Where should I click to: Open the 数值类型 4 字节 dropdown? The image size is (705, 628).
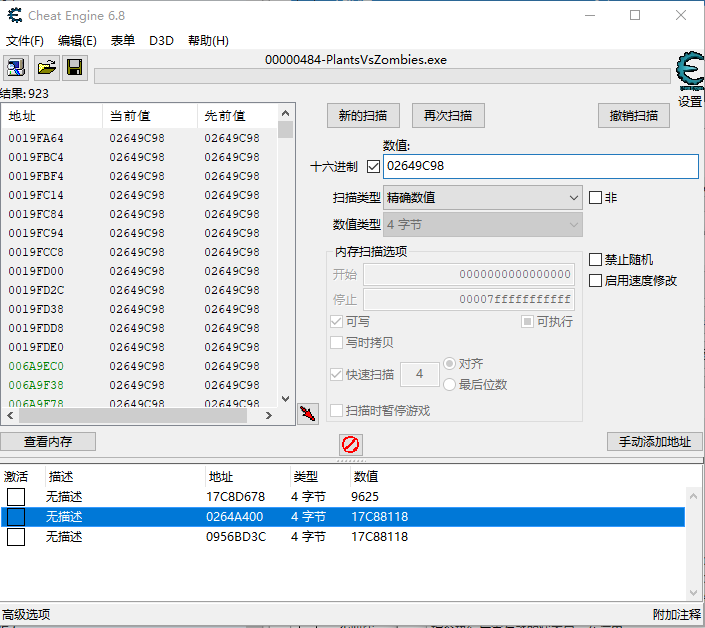click(x=483, y=224)
